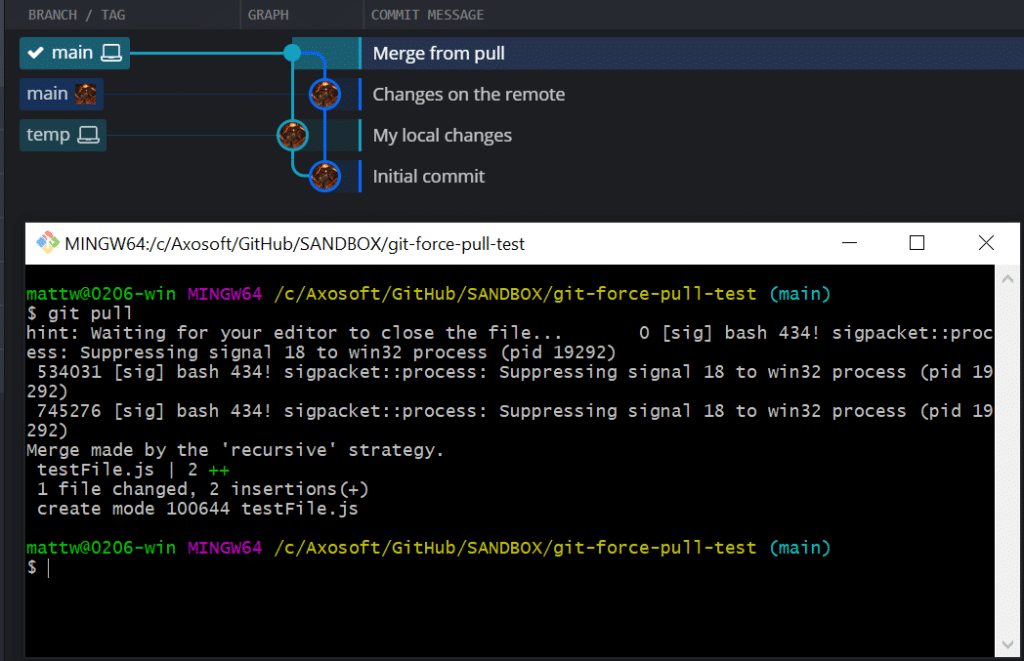The height and width of the screenshot is (661, 1024).
Task: Click the terminal scrollbar down arrow
Action: [x=1005, y=646]
